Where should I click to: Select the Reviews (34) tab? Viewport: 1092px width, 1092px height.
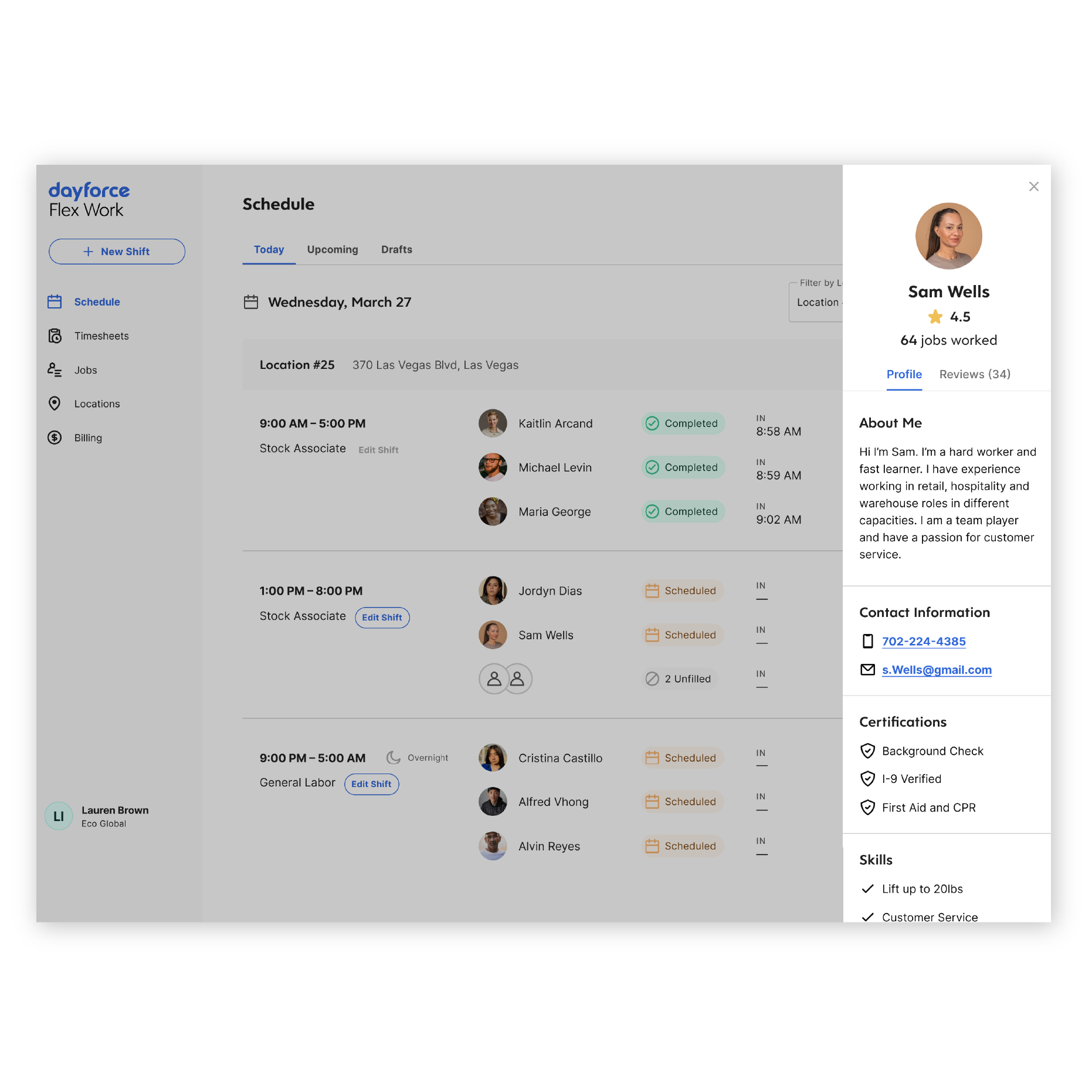[975, 375]
